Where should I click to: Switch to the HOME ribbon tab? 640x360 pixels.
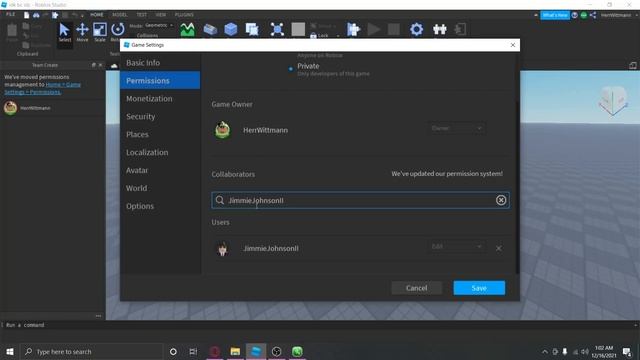click(97, 15)
